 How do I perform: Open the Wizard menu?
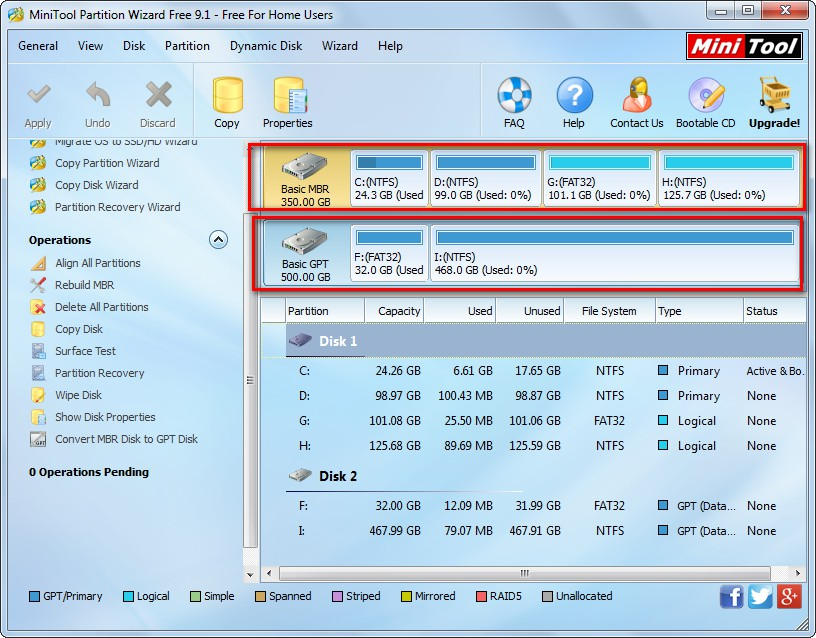point(340,46)
